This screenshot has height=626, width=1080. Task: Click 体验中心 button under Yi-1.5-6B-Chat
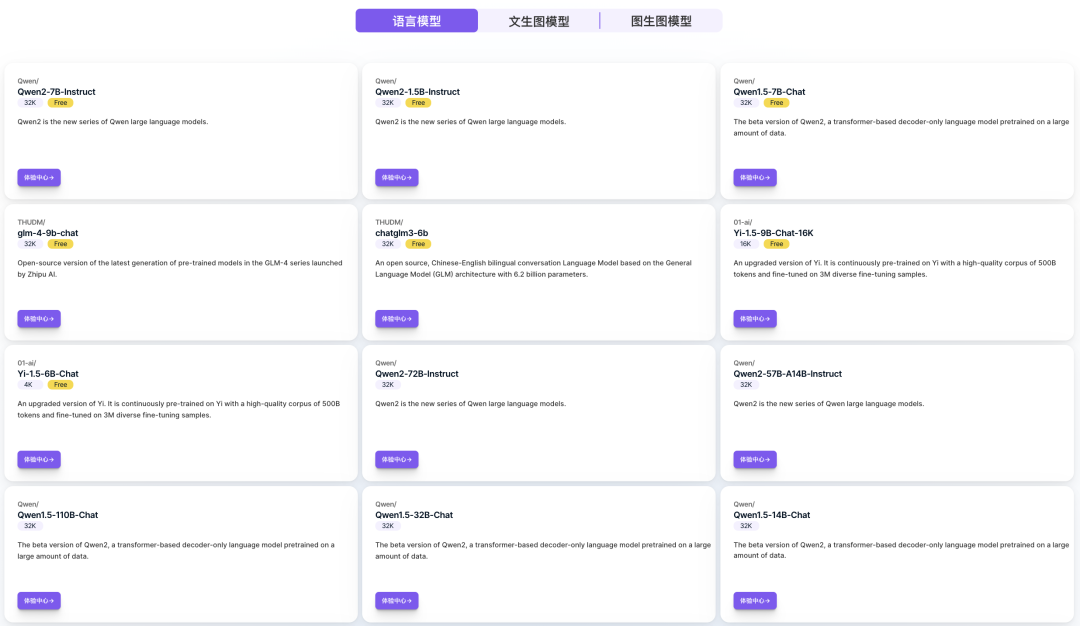pos(39,460)
